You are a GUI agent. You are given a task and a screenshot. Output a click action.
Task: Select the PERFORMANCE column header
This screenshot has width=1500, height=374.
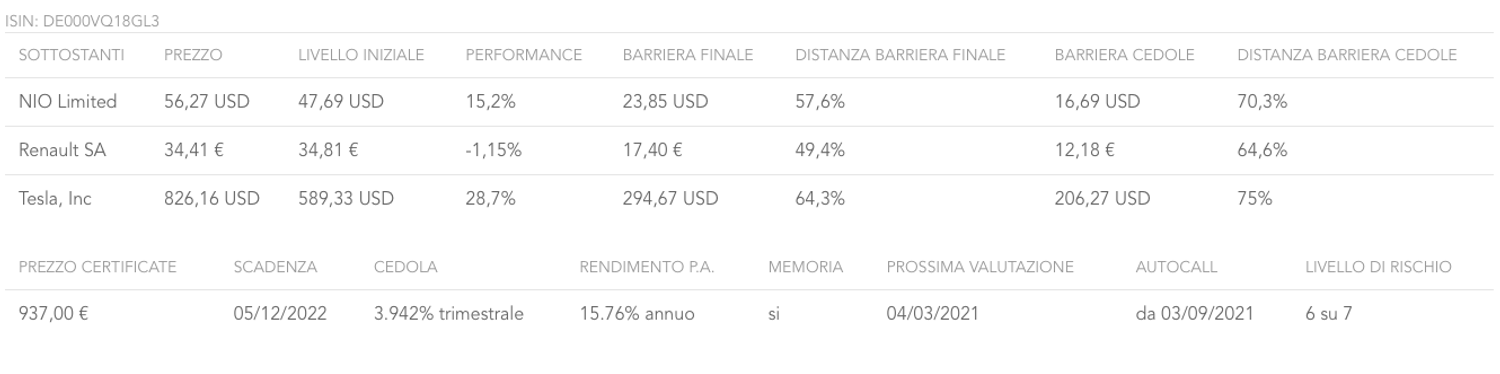tap(524, 55)
